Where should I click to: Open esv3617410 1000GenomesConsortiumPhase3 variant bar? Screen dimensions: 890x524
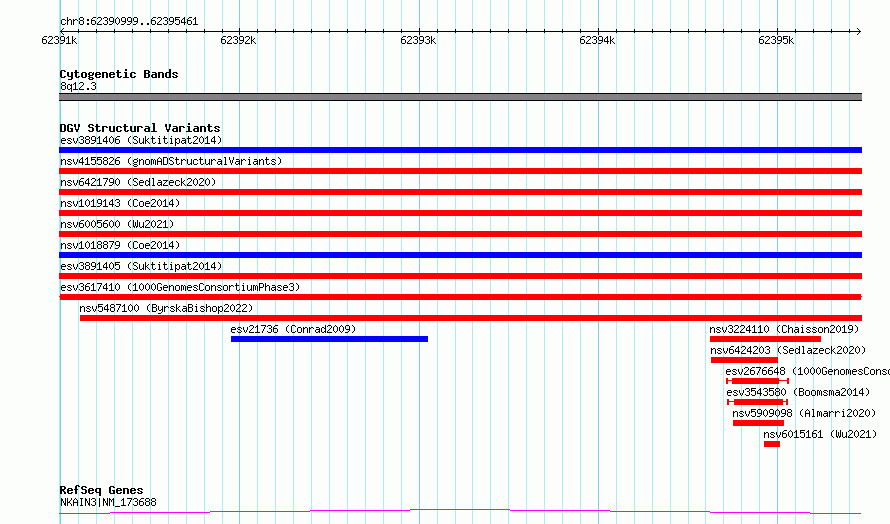(x=460, y=297)
